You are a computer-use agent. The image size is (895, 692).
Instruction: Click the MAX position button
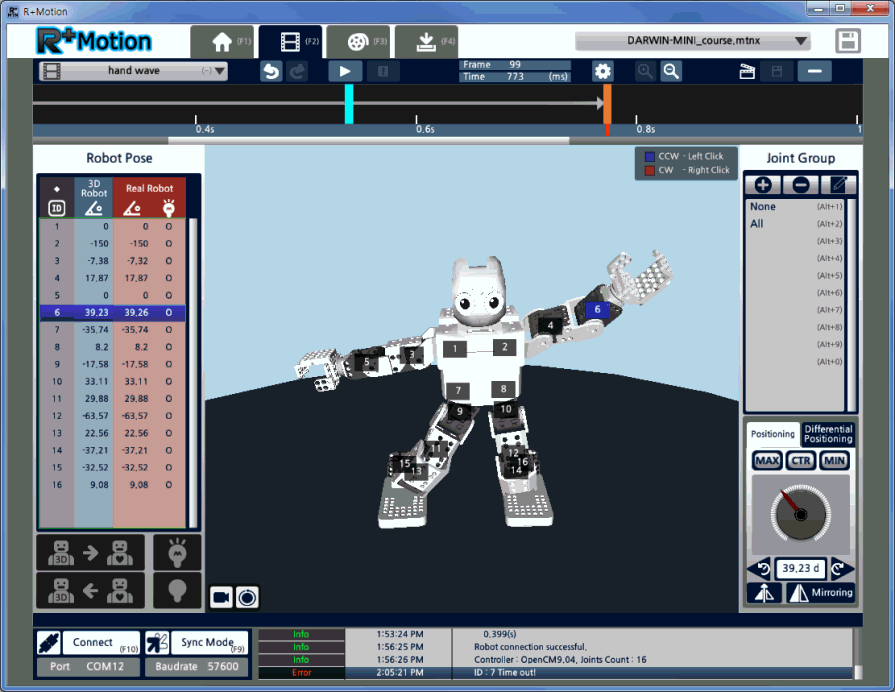767,461
